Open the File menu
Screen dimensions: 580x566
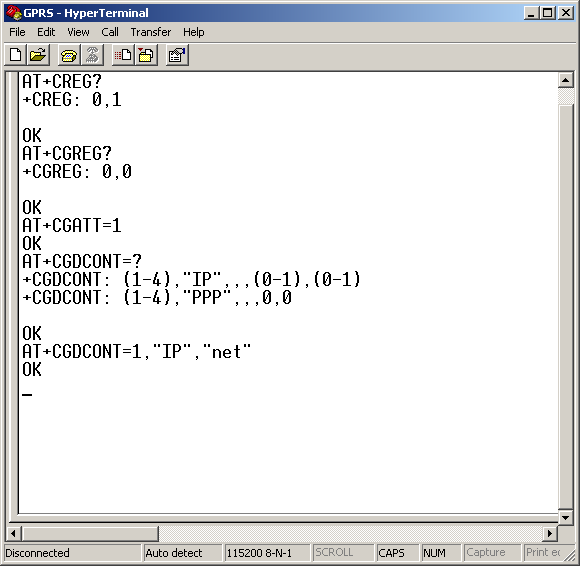coord(17,32)
